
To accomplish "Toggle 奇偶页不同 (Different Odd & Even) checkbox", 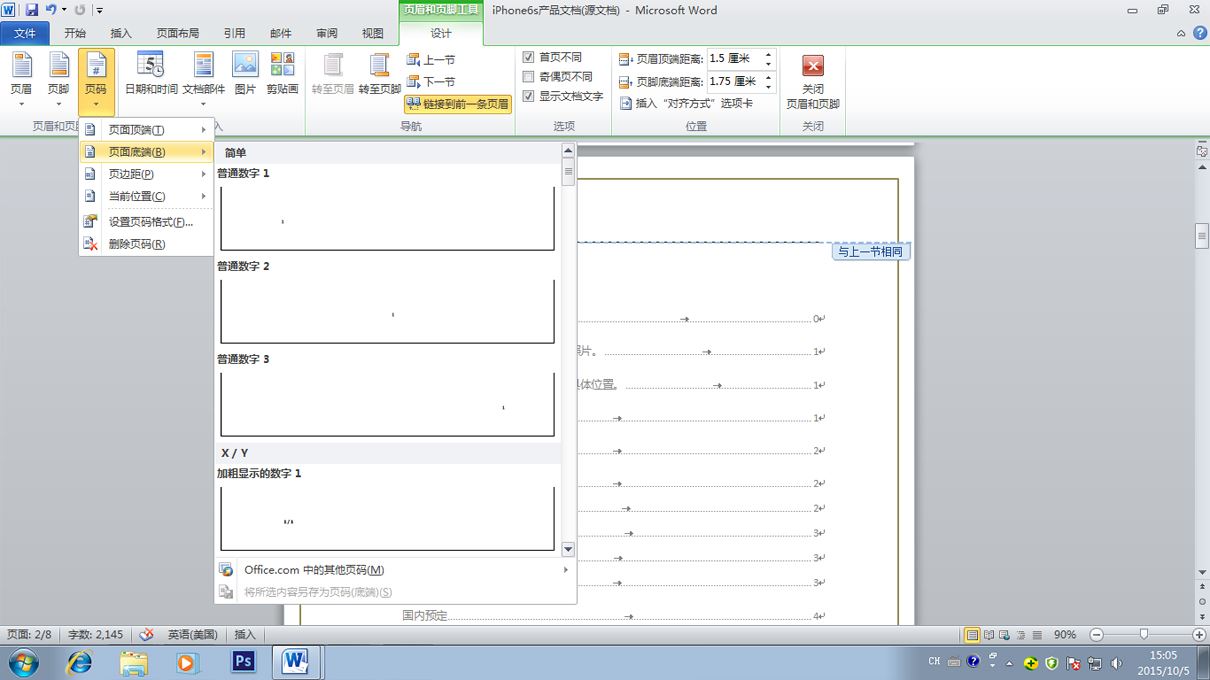I will (529, 77).
